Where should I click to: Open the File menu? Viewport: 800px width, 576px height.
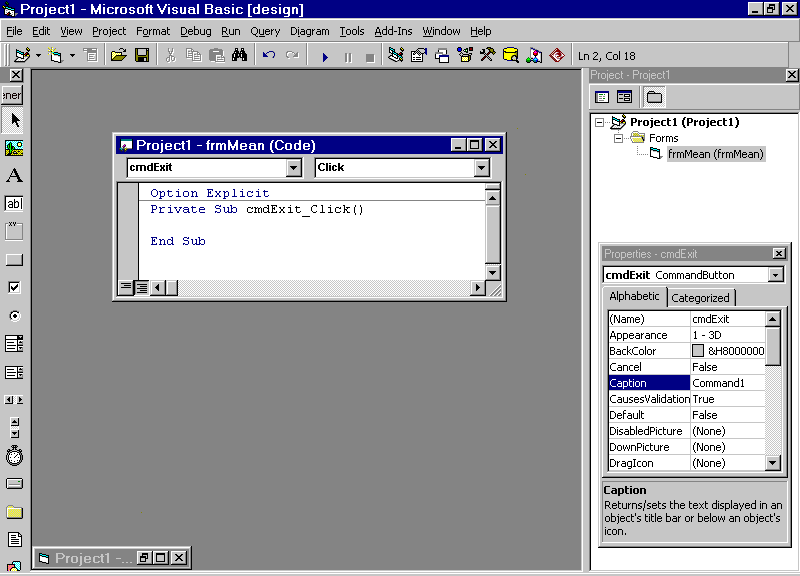[x=14, y=32]
